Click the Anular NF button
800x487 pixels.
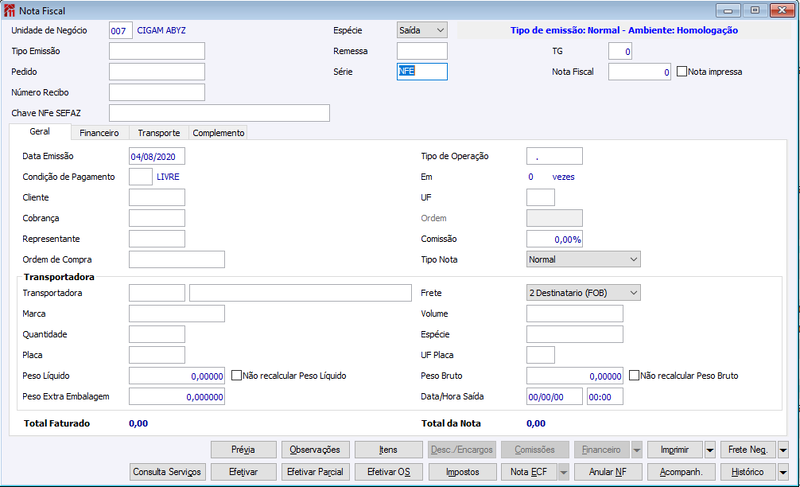608,472
